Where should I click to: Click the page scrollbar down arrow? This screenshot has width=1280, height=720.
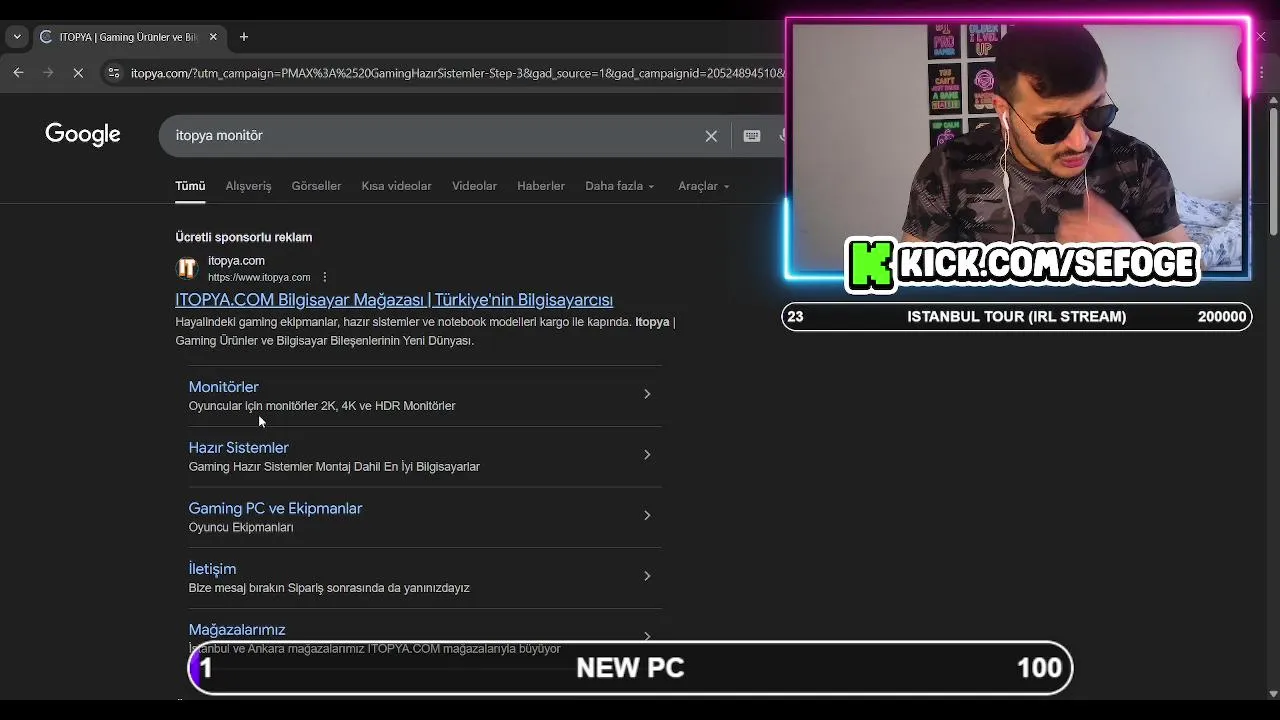(1273, 693)
